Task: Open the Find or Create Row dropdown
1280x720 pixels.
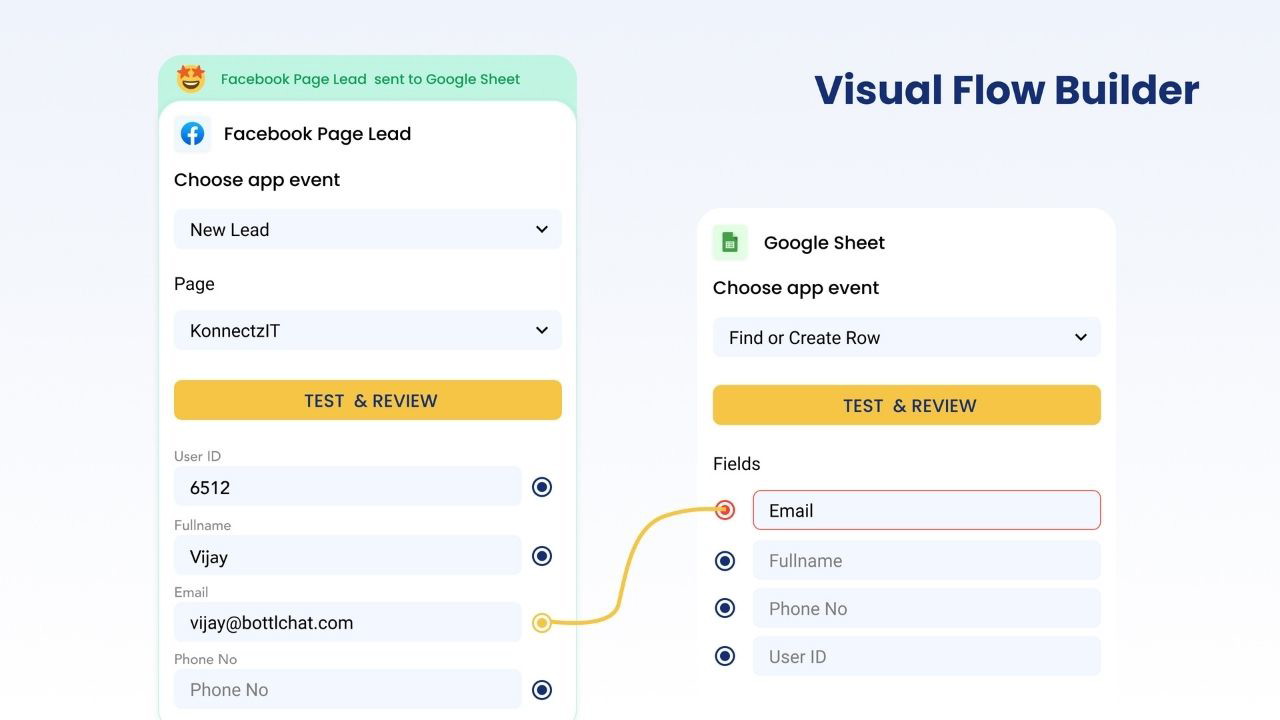Action: (x=907, y=337)
